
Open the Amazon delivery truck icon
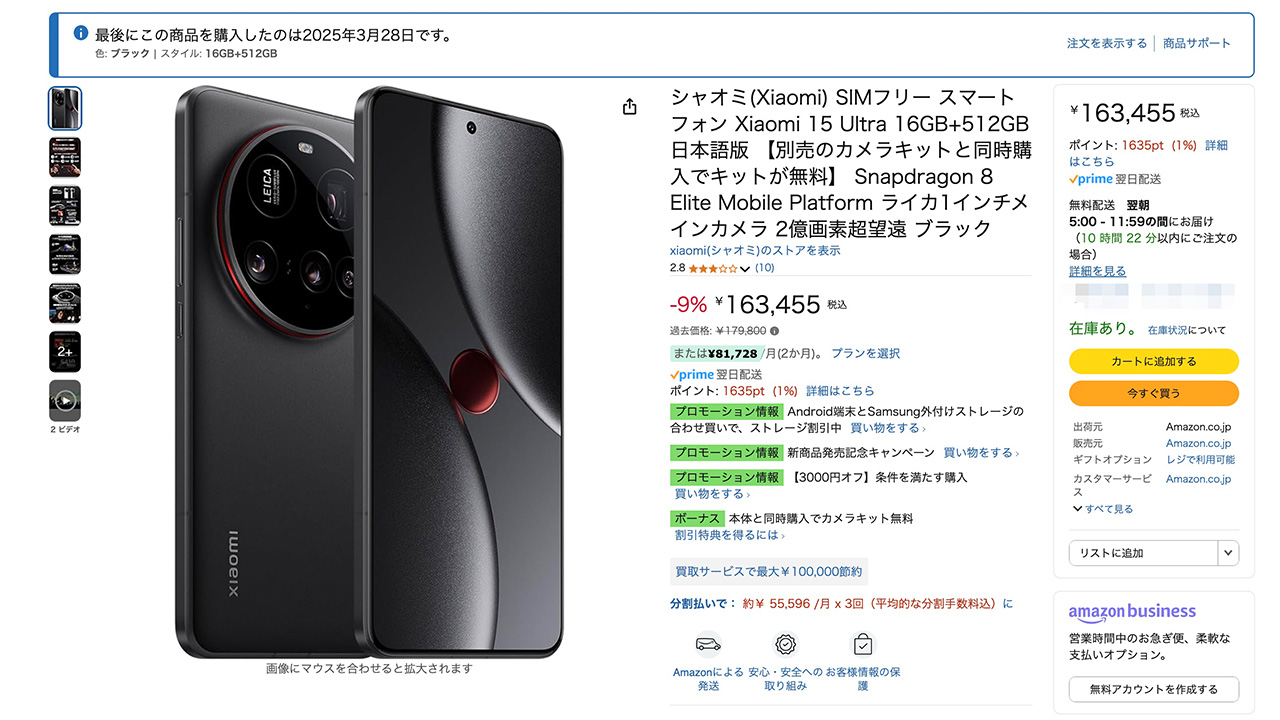pyautogui.click(x=708, y=644)
